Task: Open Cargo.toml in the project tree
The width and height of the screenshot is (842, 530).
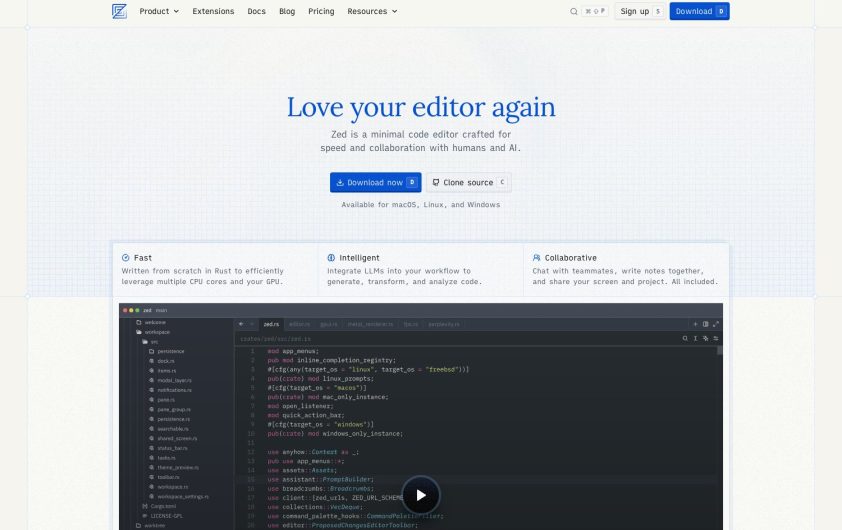Action: coord(159,506)
